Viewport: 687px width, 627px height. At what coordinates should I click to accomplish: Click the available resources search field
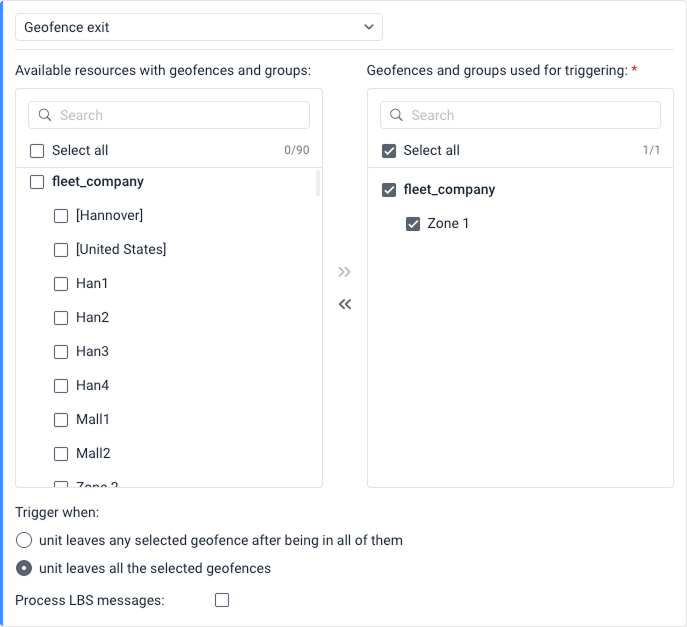[180, 115]
